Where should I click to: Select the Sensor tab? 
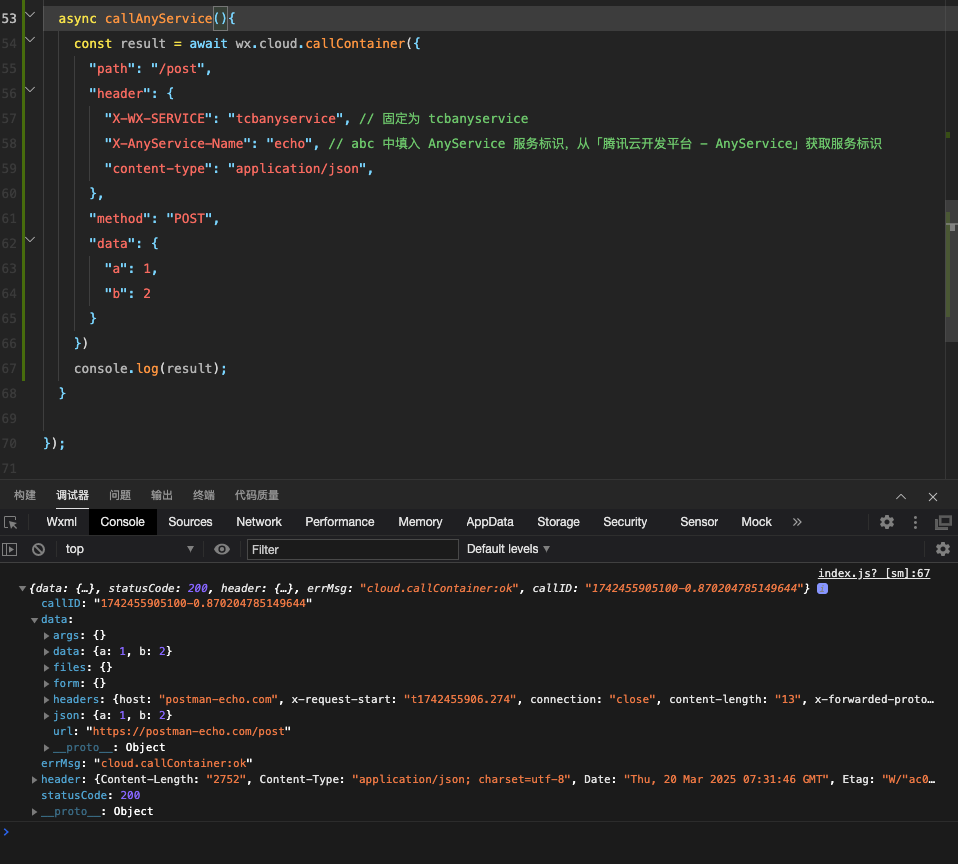click(x=699, y=522)
